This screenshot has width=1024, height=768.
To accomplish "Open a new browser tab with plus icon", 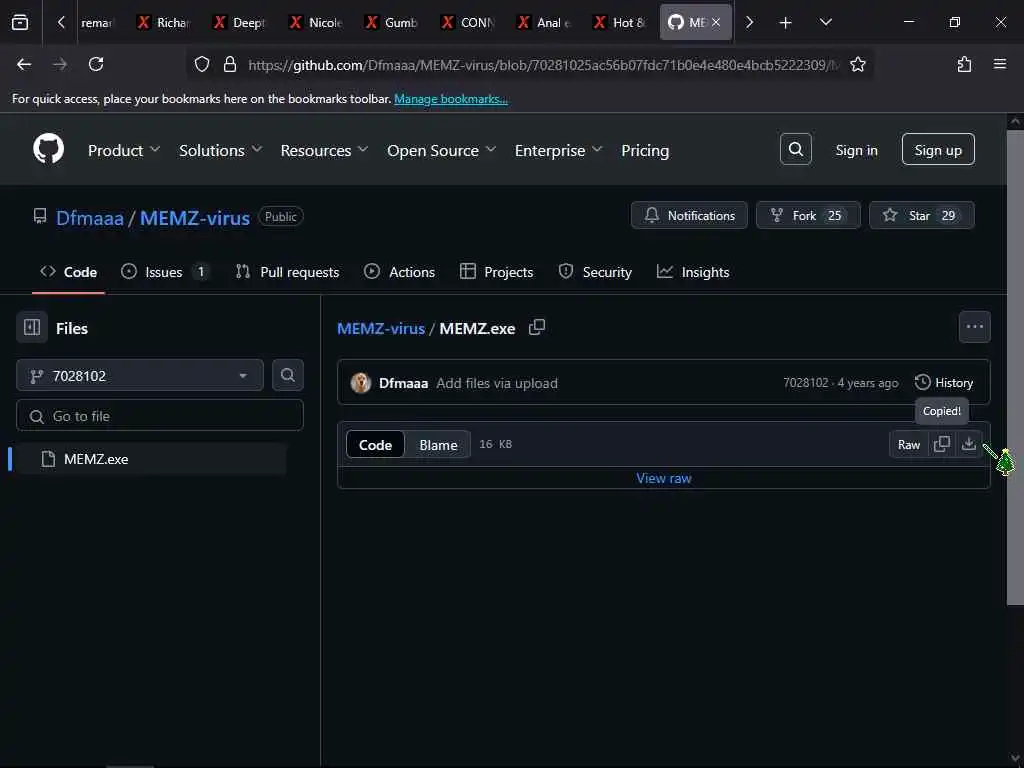I will point(786,23).
